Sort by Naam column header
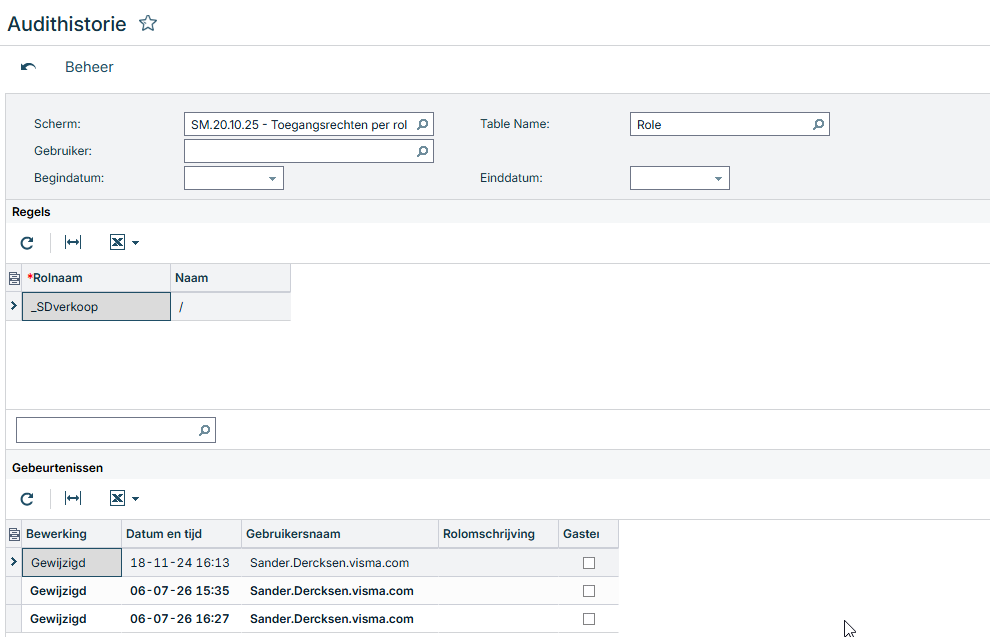The height and width of the screenshot is (637, 990). pos(230,278)
